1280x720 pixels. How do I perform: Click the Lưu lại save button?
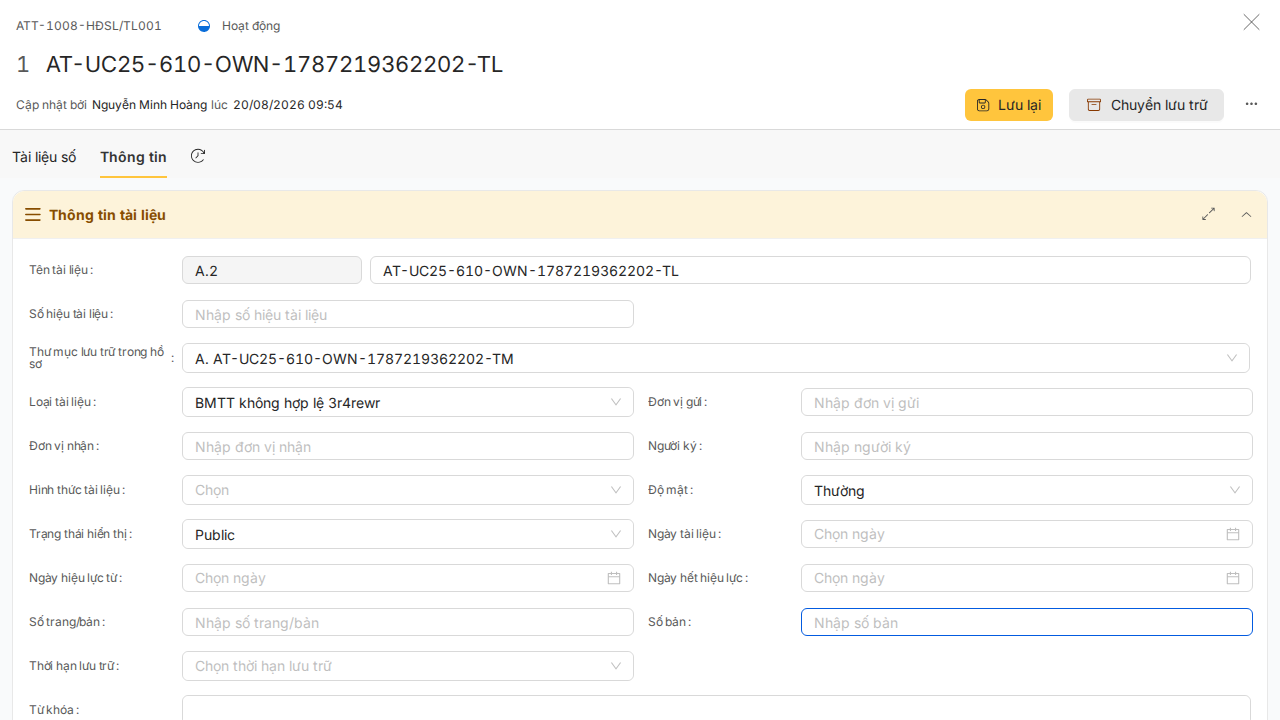(x=1009, y=105)
